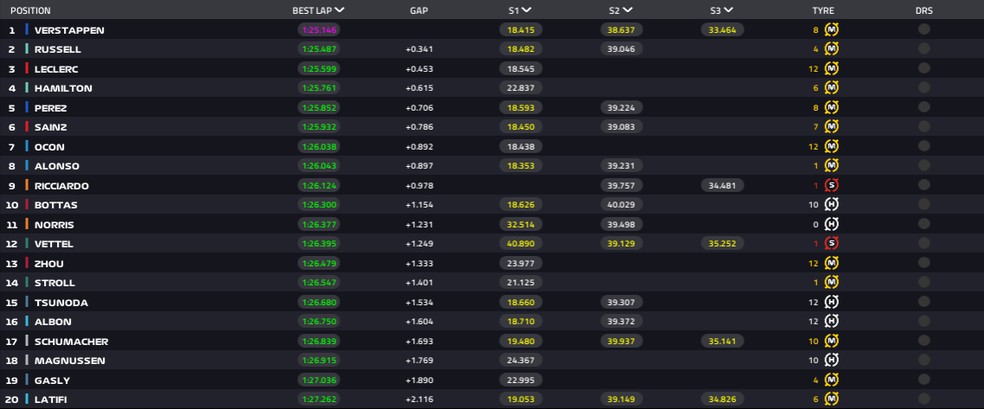Expand the S3 sector dropdown chevron

tap(727, 10)
